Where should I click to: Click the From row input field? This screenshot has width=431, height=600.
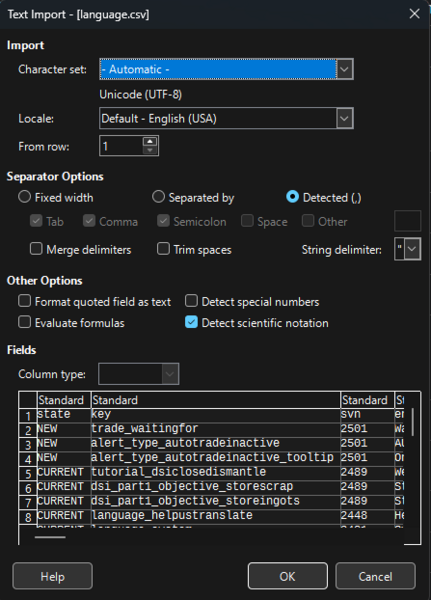tap(121, 146)
